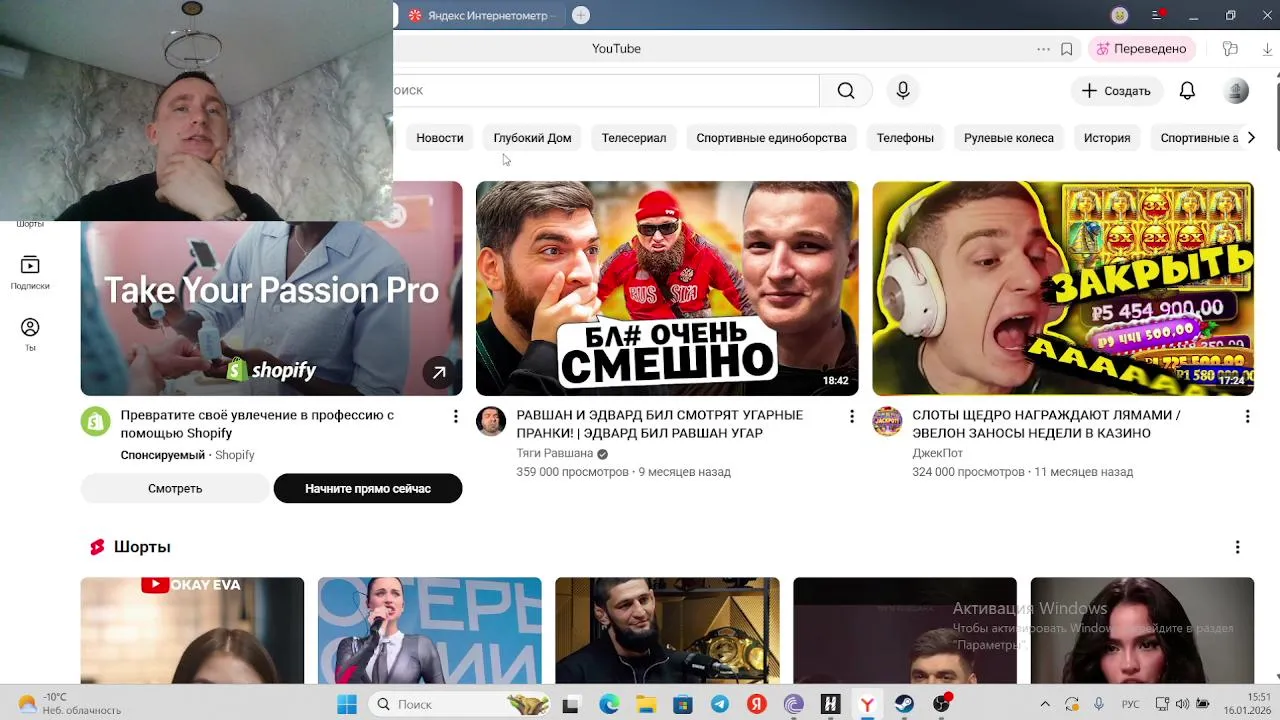This screenshot has height=720, width=1280.
Task: Open Steam from the taskbar
Action: pyautogui.click(x=904, y=704)
